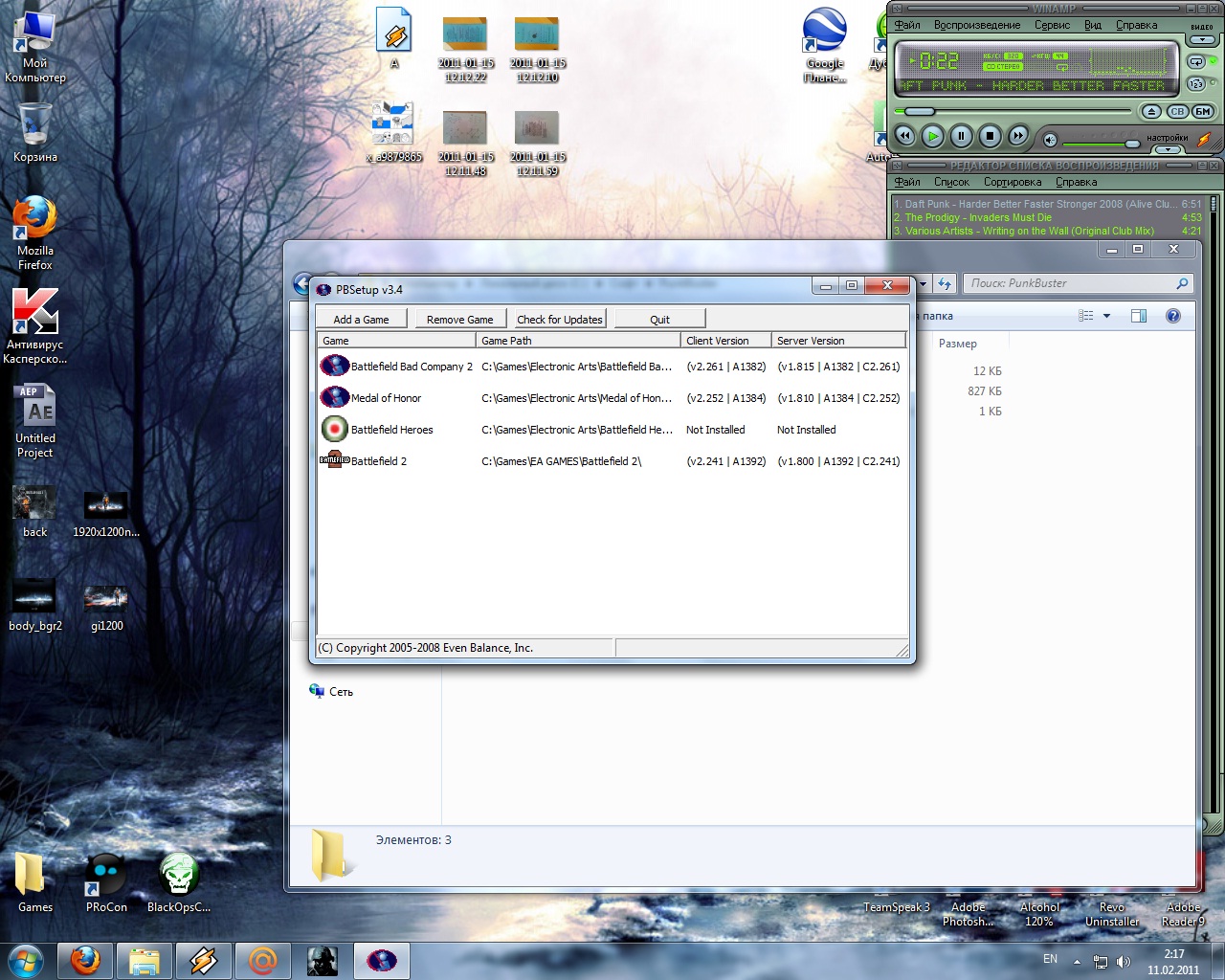Open the Winamp Воспроизведение menu
This screenshot has width=1225, height=980.
(977, 25)
